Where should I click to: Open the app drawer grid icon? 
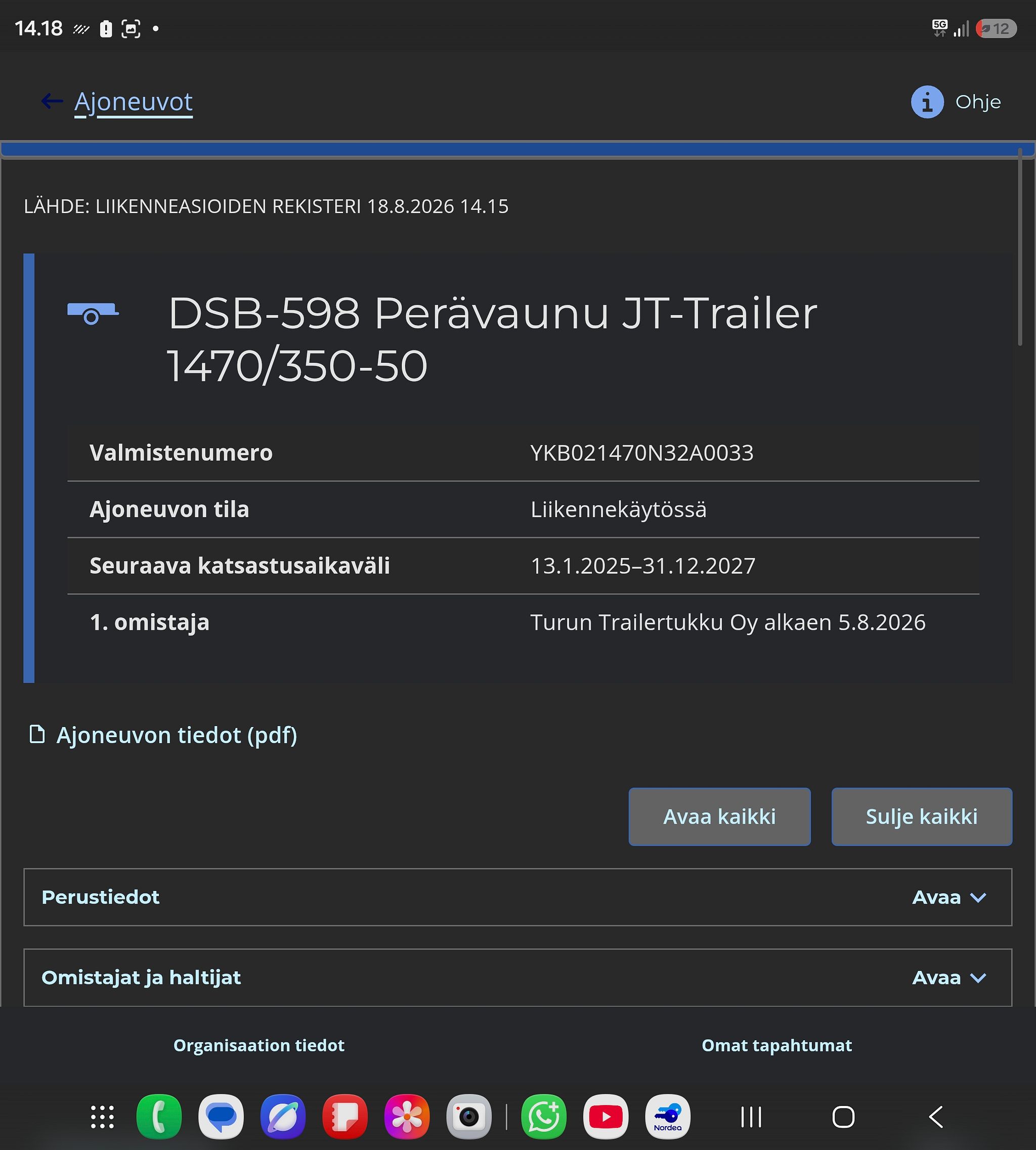[x=103, y=1117]
